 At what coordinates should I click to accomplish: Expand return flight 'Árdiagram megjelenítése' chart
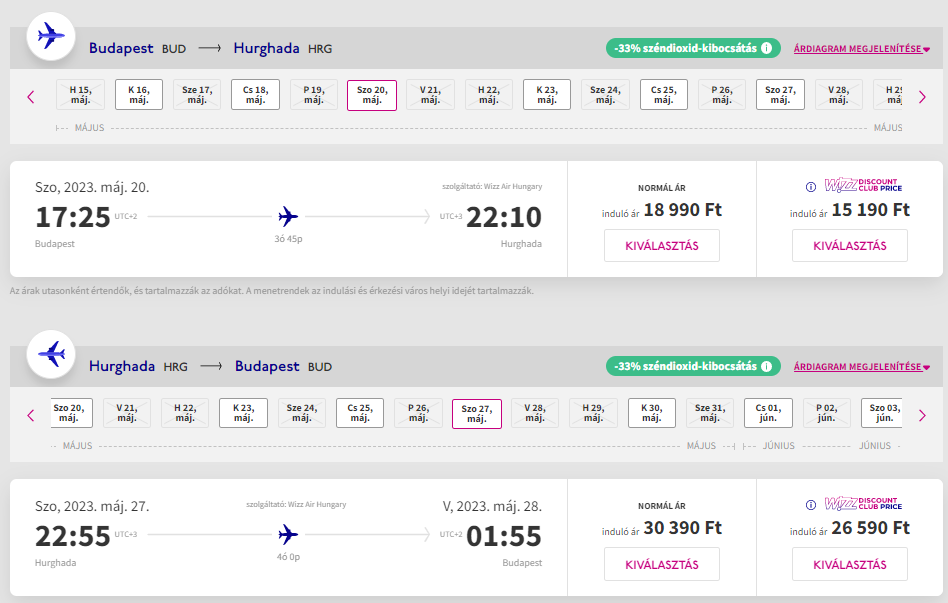(861, 367)
